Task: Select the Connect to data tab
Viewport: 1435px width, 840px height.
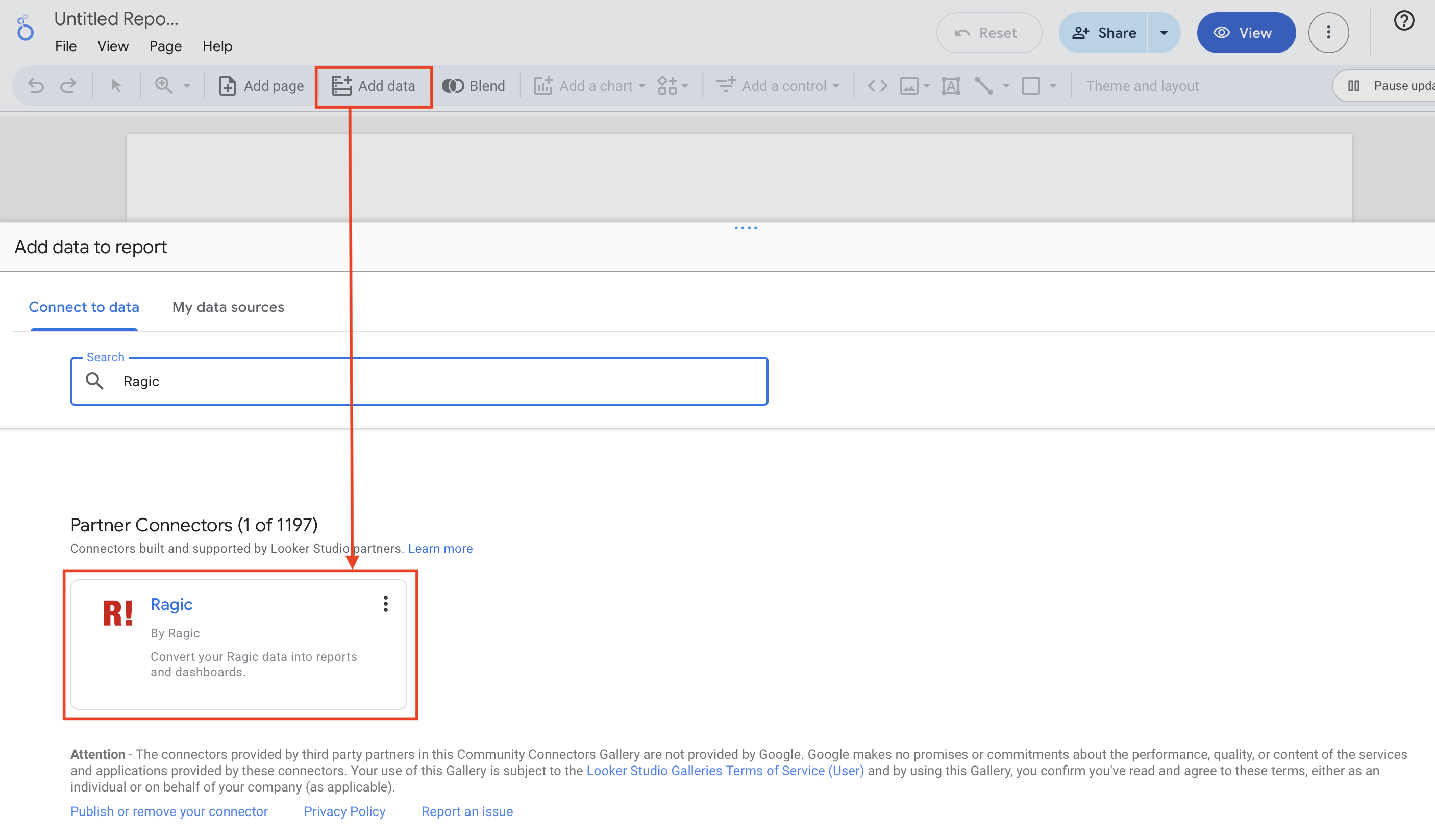Action: 84,308
